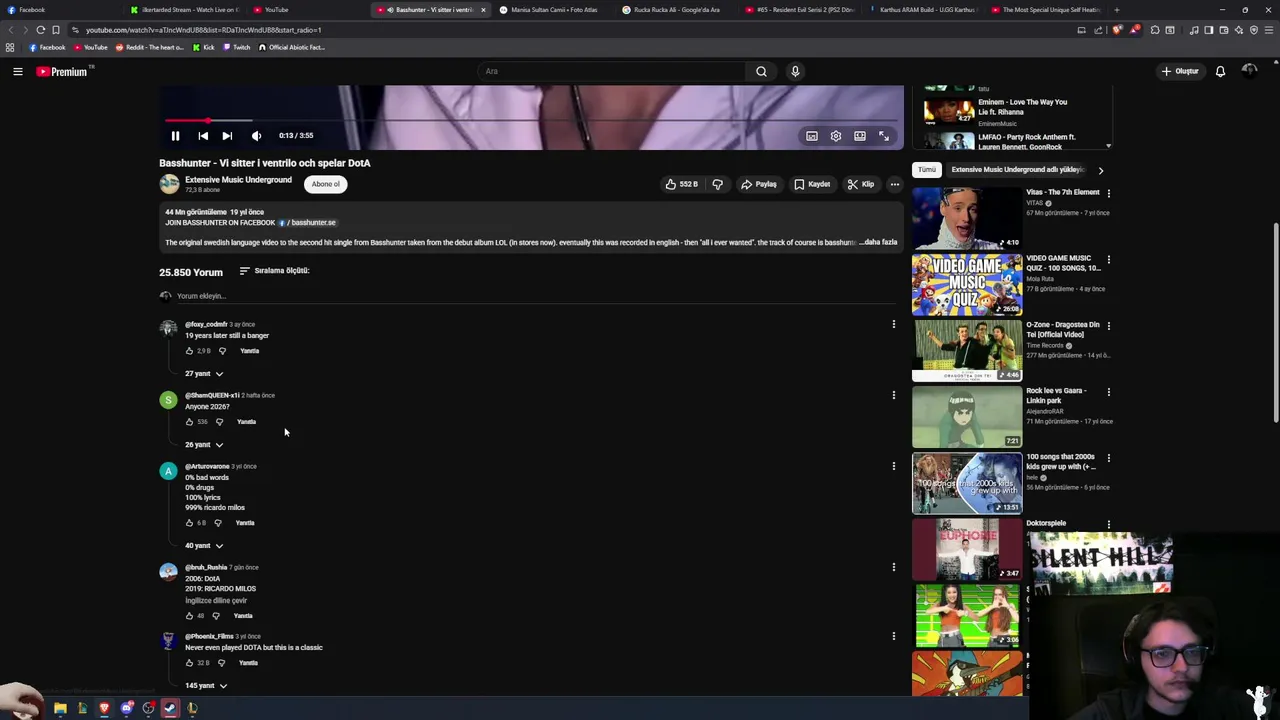1280x720 pixels.
Task: Expand 26 yanıt replies
Action: pos(204,444)
